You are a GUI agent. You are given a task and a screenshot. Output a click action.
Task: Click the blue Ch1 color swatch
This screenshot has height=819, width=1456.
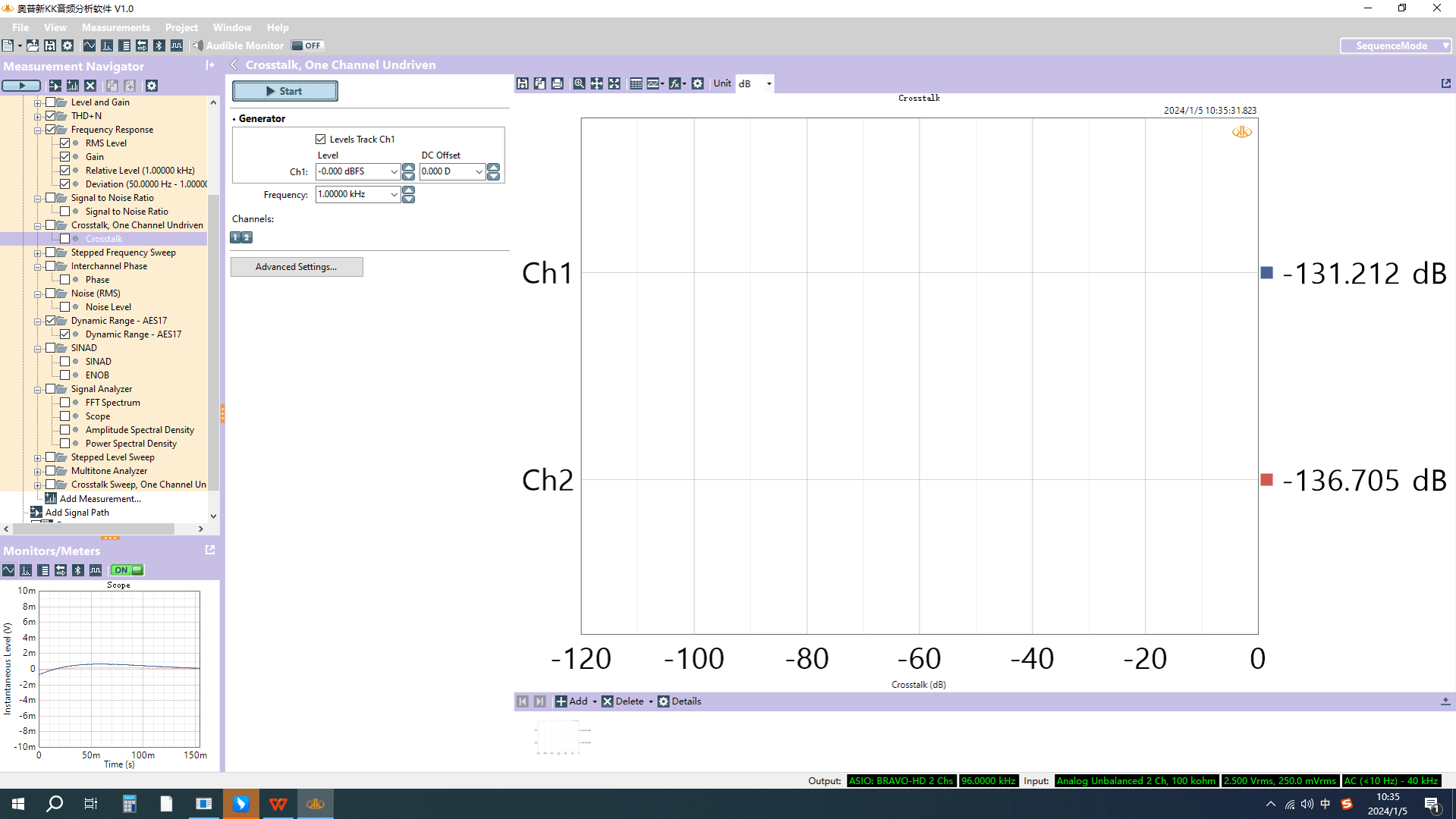point(1266,273)
